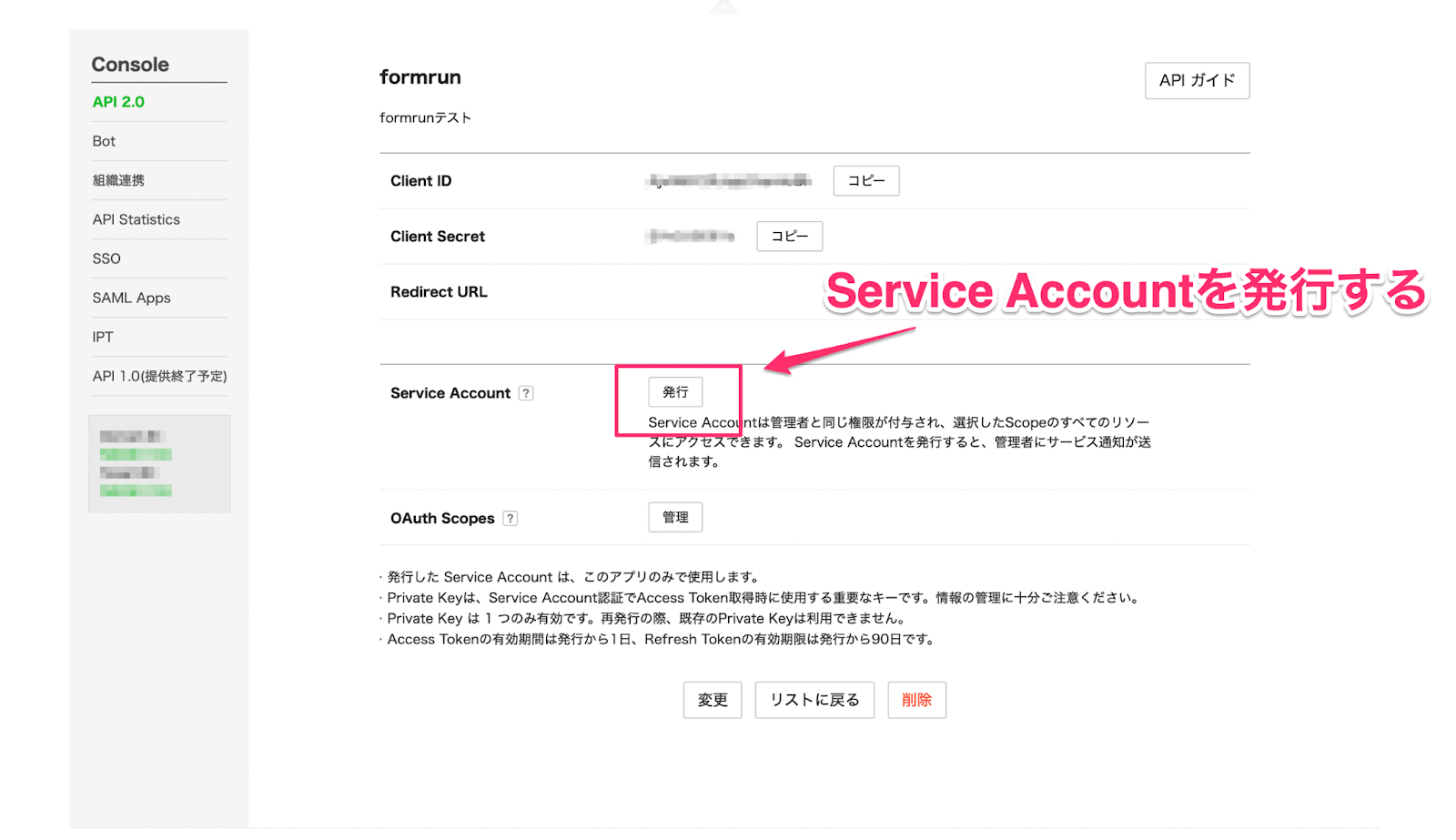This screenshot has height=840, width=1456.
Task: Click the blurred Client Secret value
Action: point(691,236)
